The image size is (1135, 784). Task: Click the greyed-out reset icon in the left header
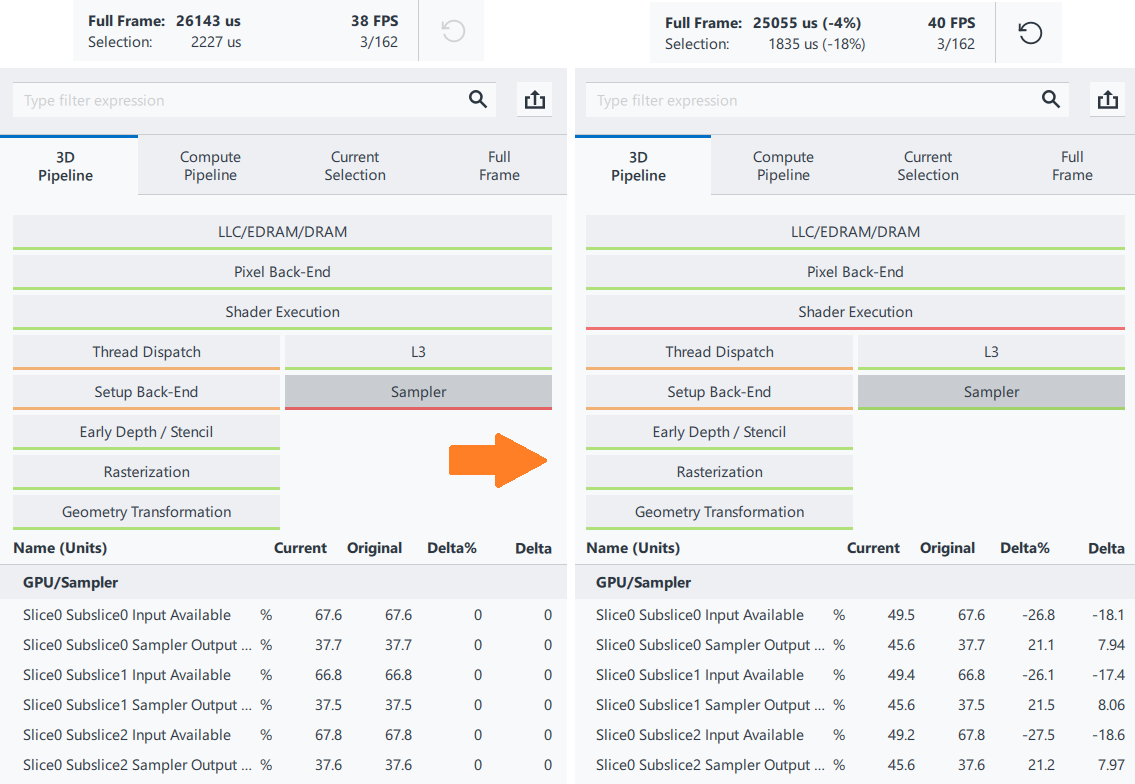click(453, 32)
